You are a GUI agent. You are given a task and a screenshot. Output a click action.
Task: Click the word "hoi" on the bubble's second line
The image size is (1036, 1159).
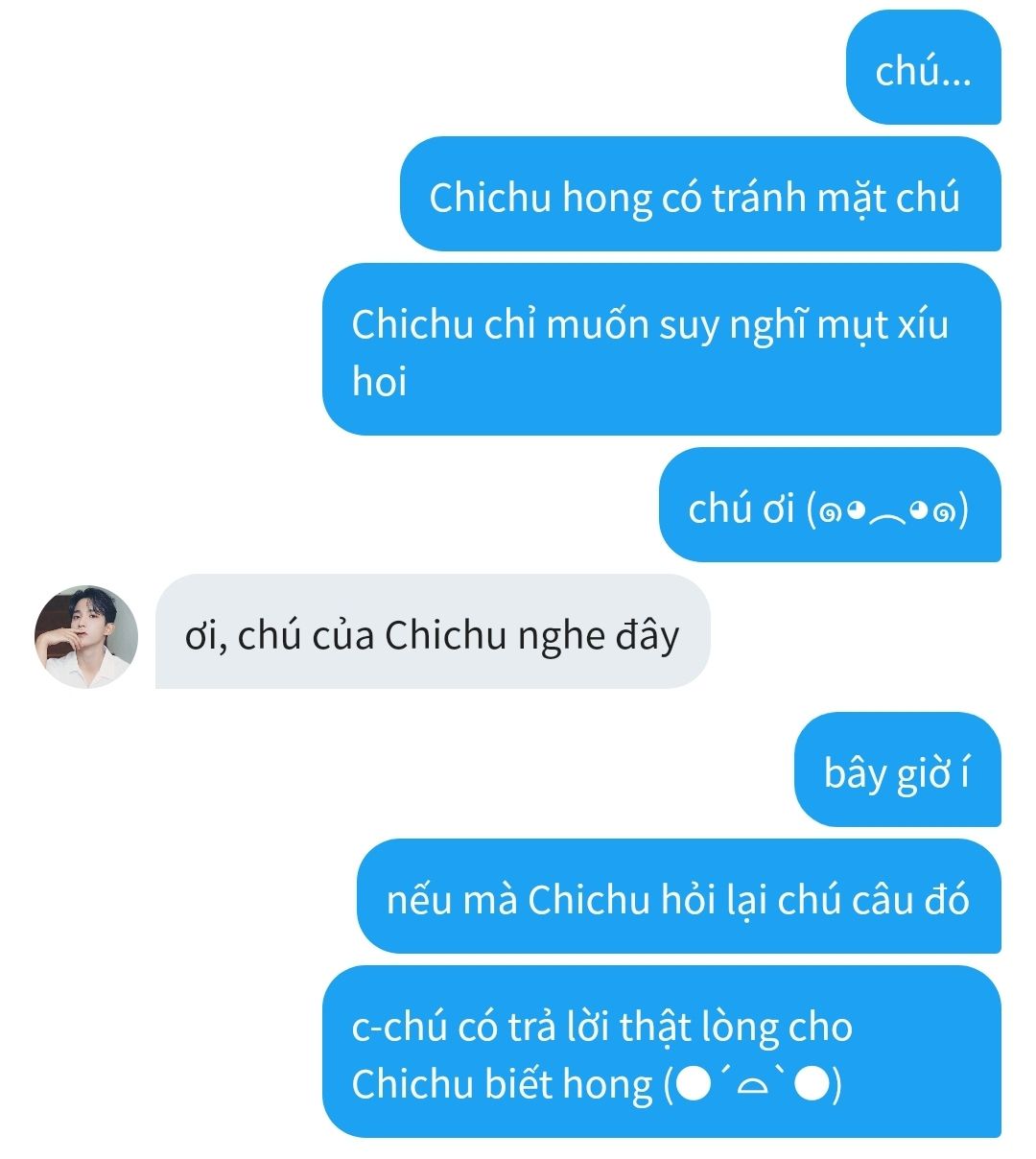[x=379, y=382]
